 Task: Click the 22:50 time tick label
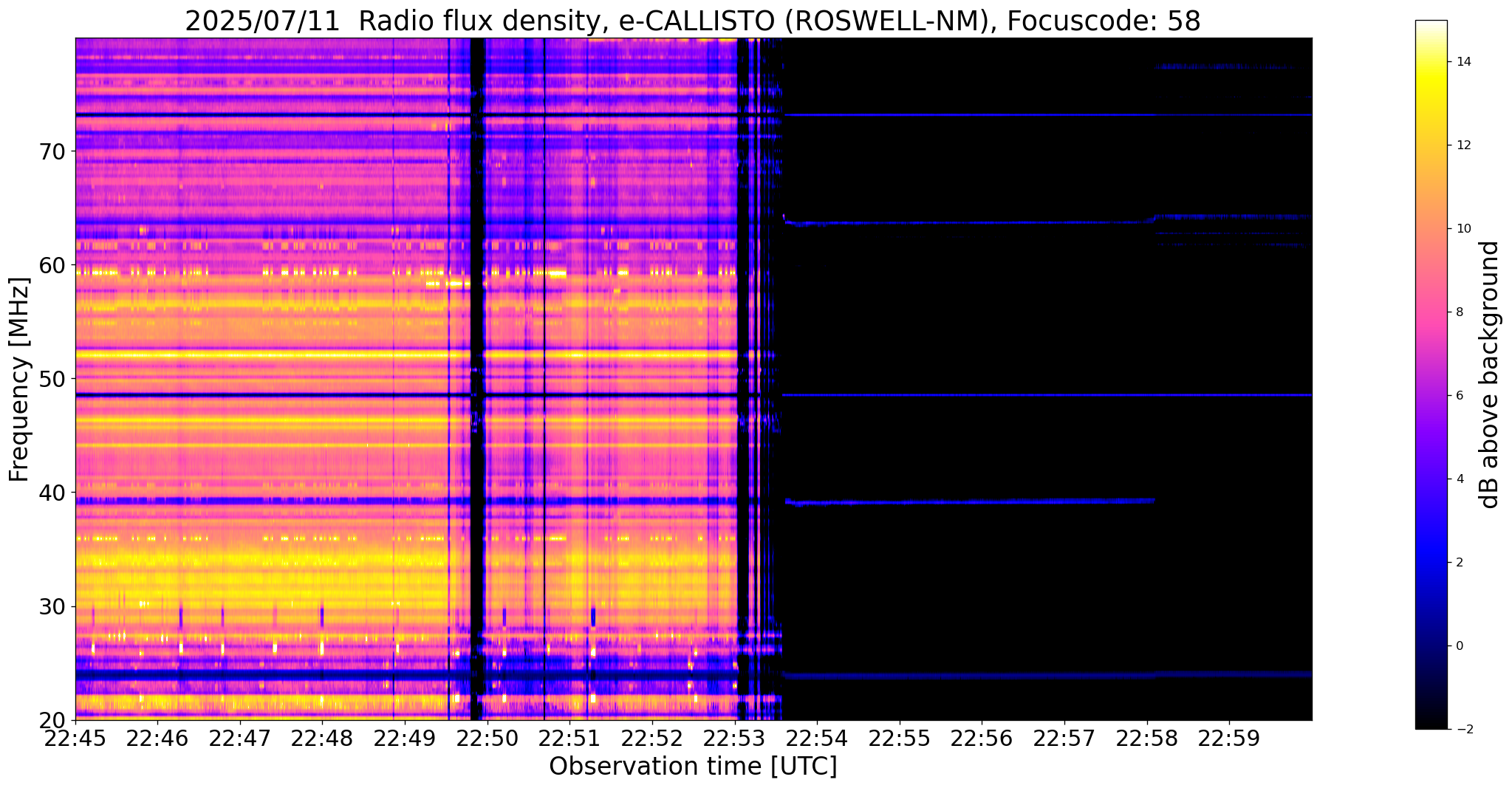(x=488, y=738)
